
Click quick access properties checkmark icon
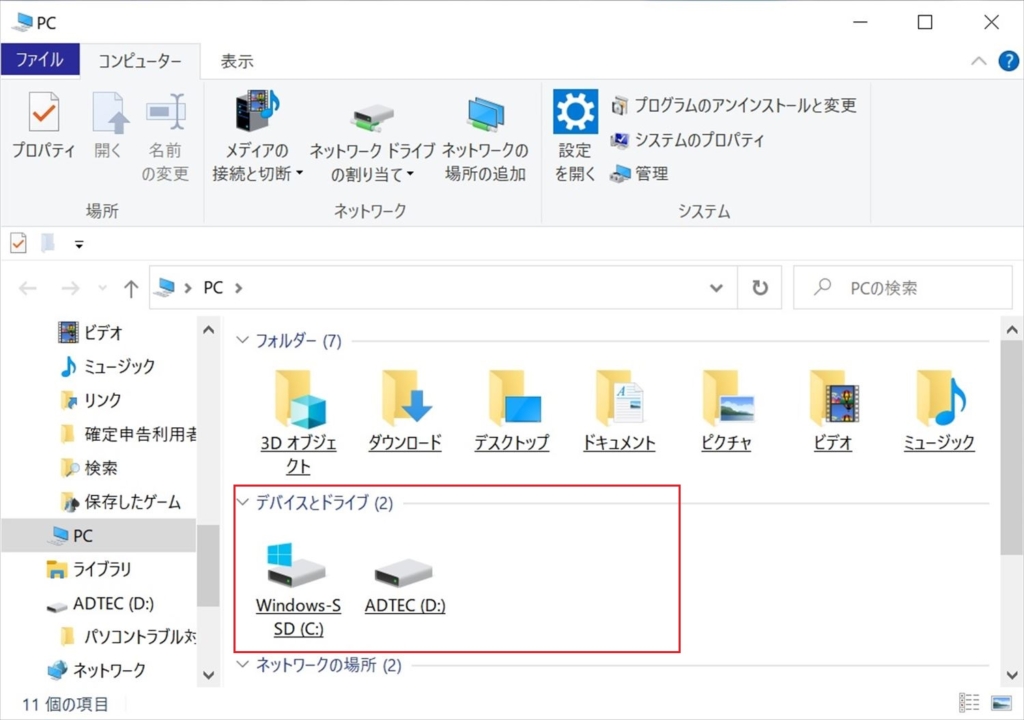18,243
